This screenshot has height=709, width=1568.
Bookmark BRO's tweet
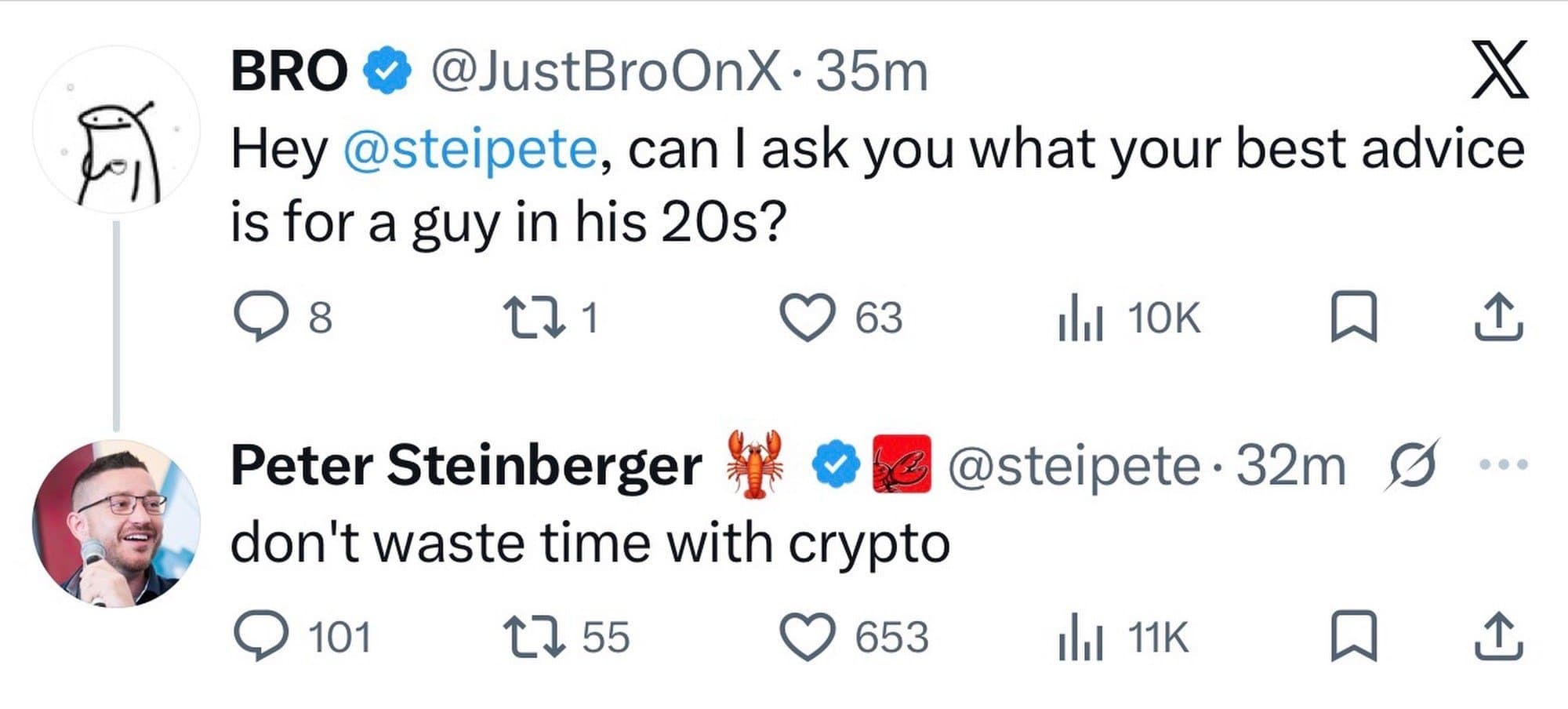(1353, 318)
